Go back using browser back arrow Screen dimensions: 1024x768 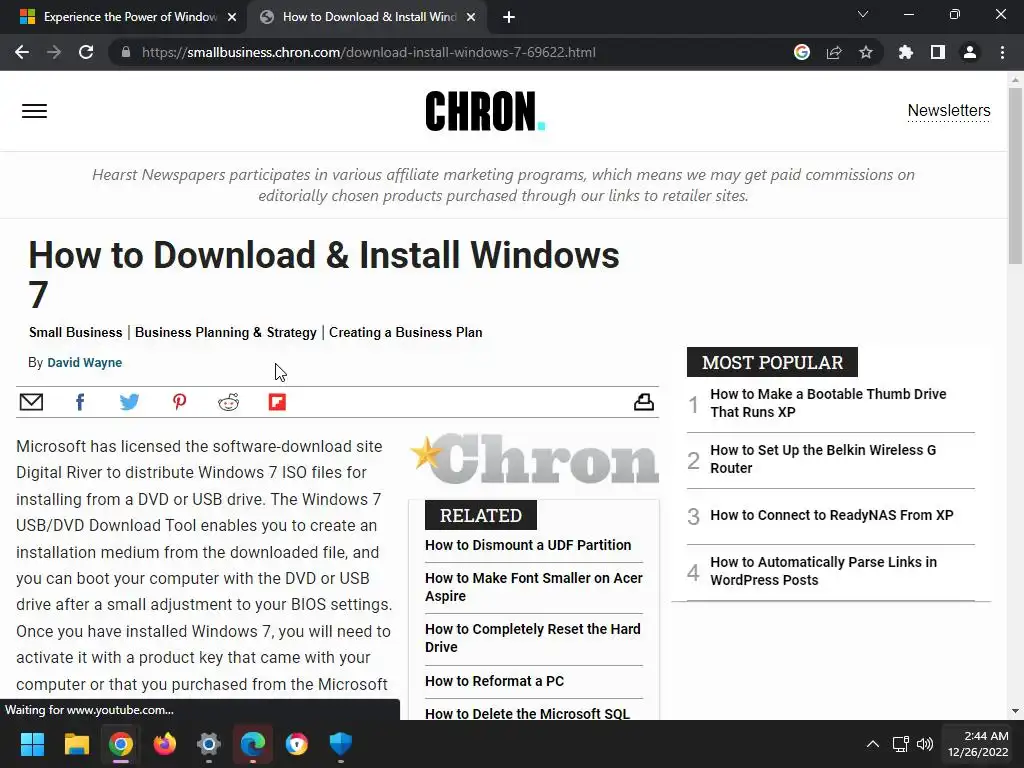[x=22, y=52]
